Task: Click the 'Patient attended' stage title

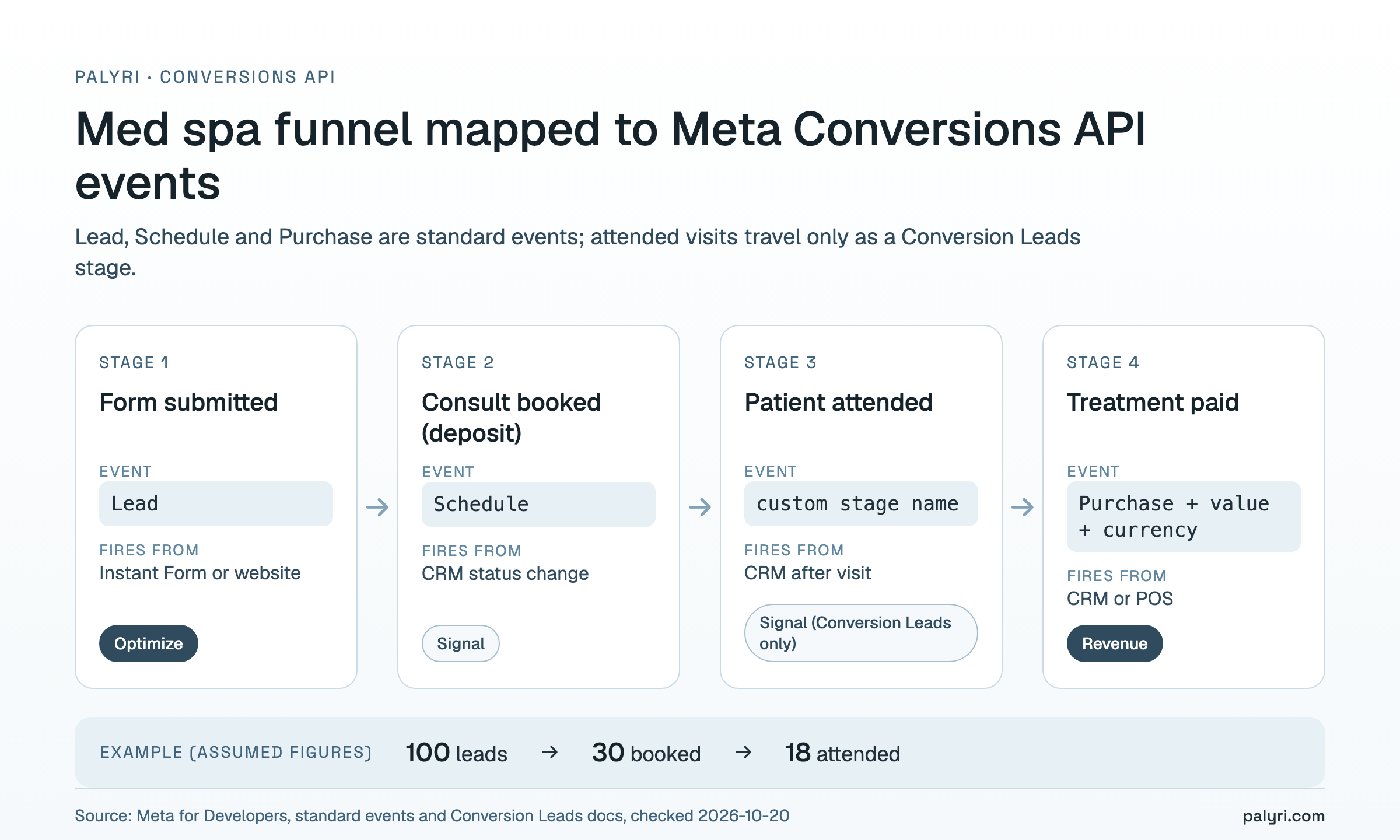Action: [838, 402]
